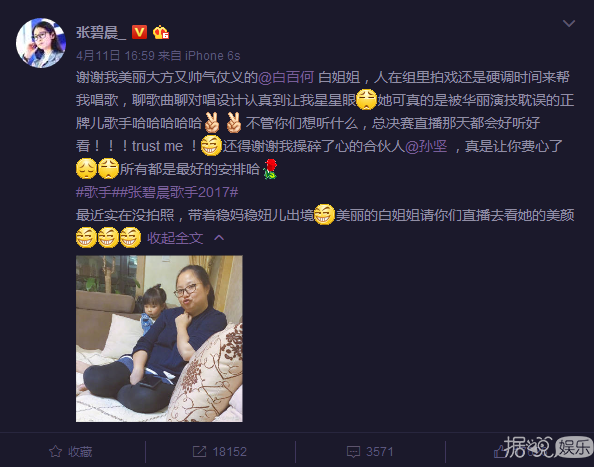Image resolution: width=594 pixels, height=467 pixels.
Task: Click the repost count 18152
Action: (x=230, y=451)
